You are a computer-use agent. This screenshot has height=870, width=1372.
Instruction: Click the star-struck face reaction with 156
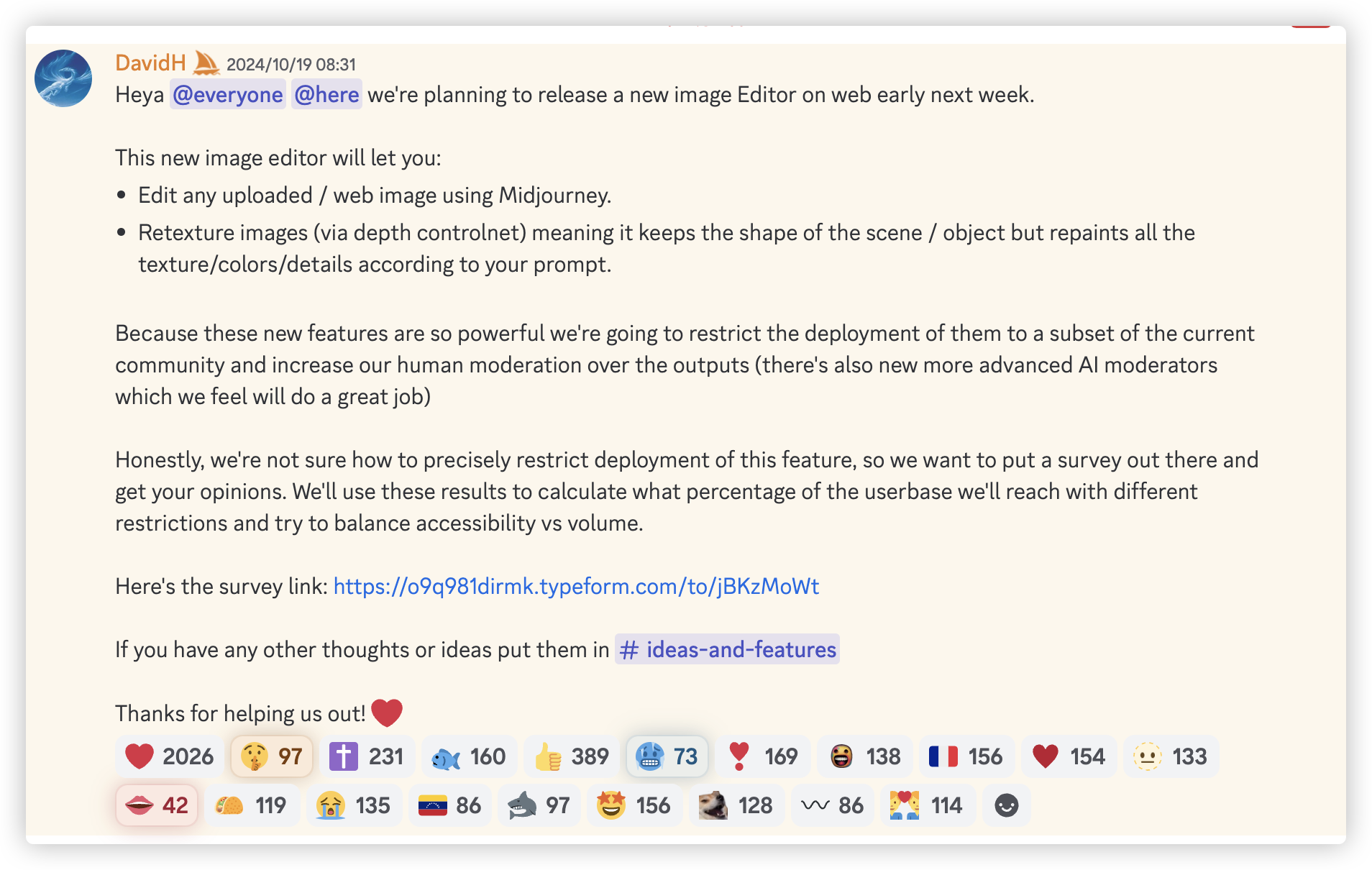click(635, 805)
